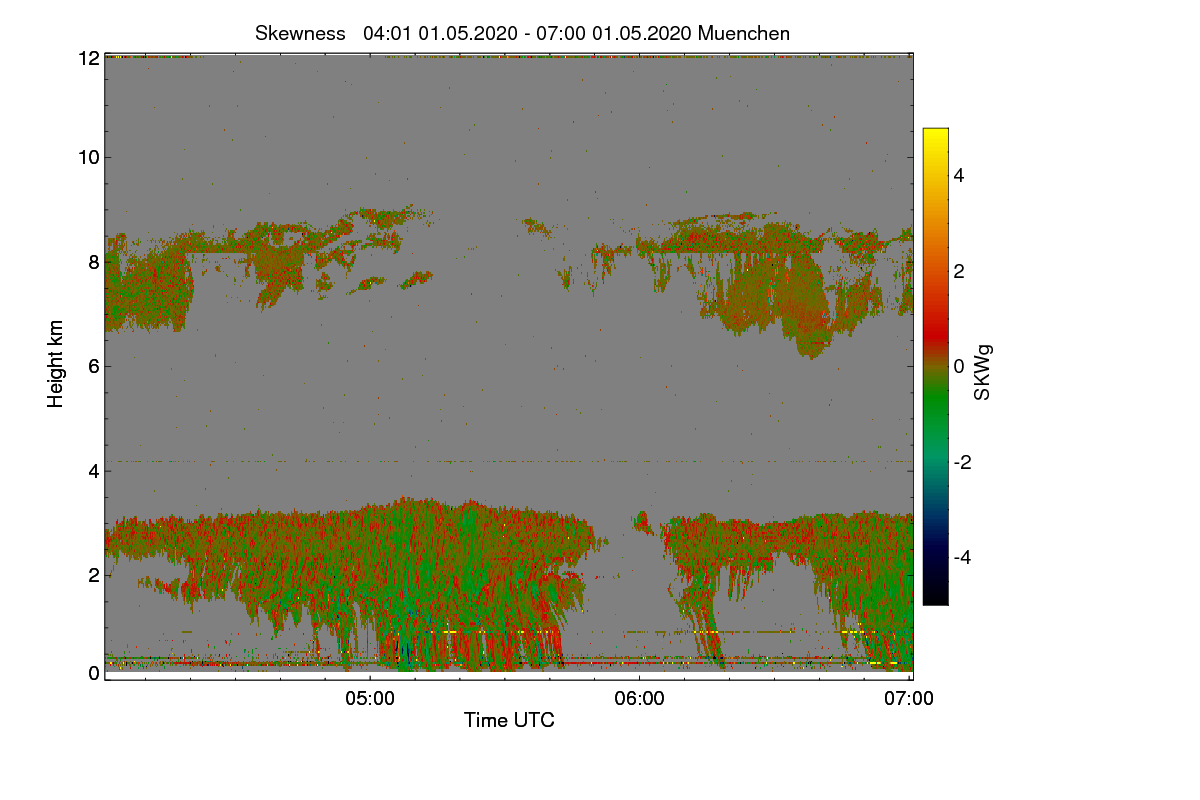1200x800 pixels.
Task: Click the 06:00 time axis label
Action: [639, 699]
